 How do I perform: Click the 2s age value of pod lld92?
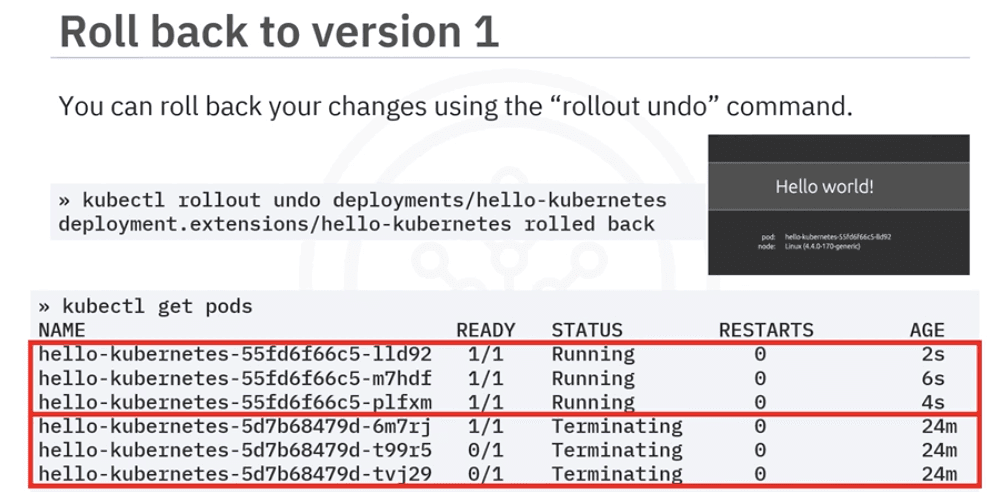pos(933,354)
